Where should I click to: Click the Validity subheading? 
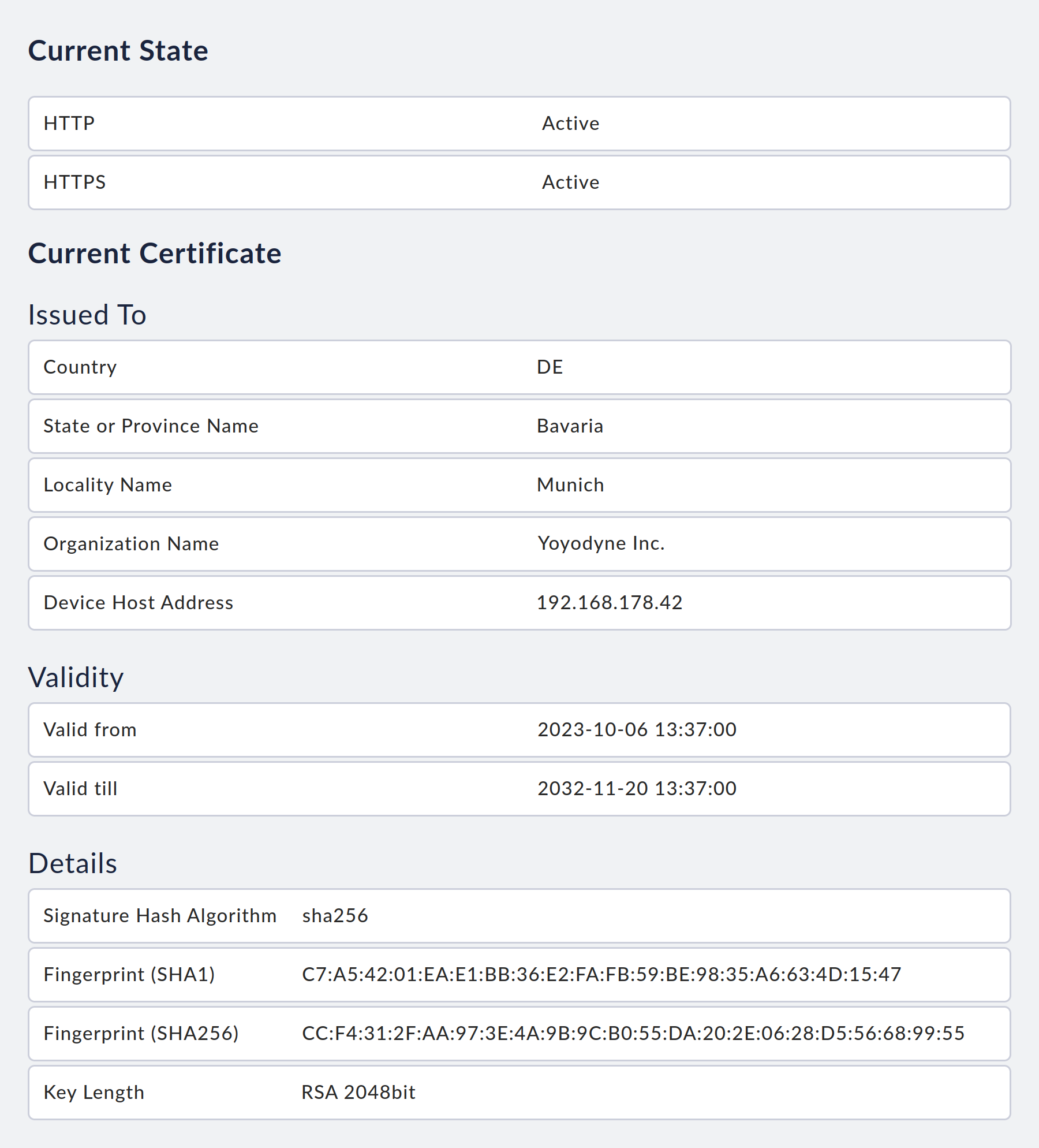(76, 678)
